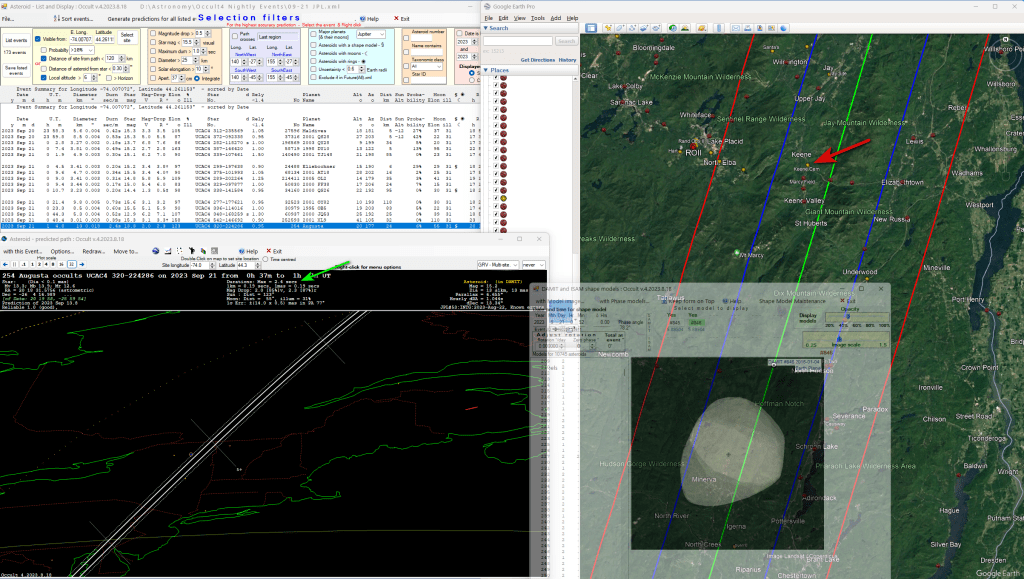Collapse the Places panel in Google Earth

tap(487, 70)
